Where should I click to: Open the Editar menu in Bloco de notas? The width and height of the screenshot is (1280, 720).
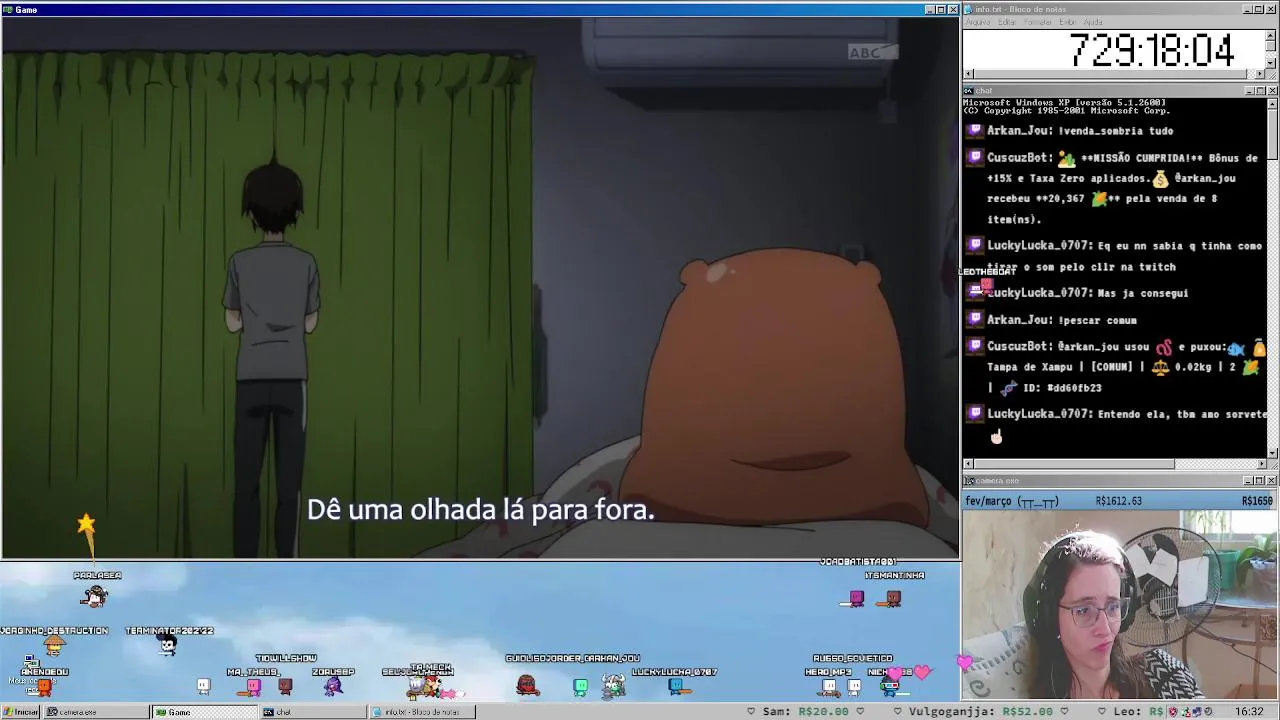pyautogui.click(x=1007, y=22)
